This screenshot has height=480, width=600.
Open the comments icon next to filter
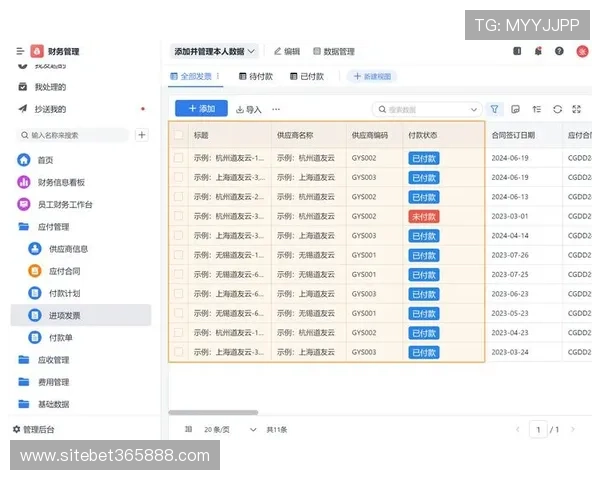(x=515, y=109)
